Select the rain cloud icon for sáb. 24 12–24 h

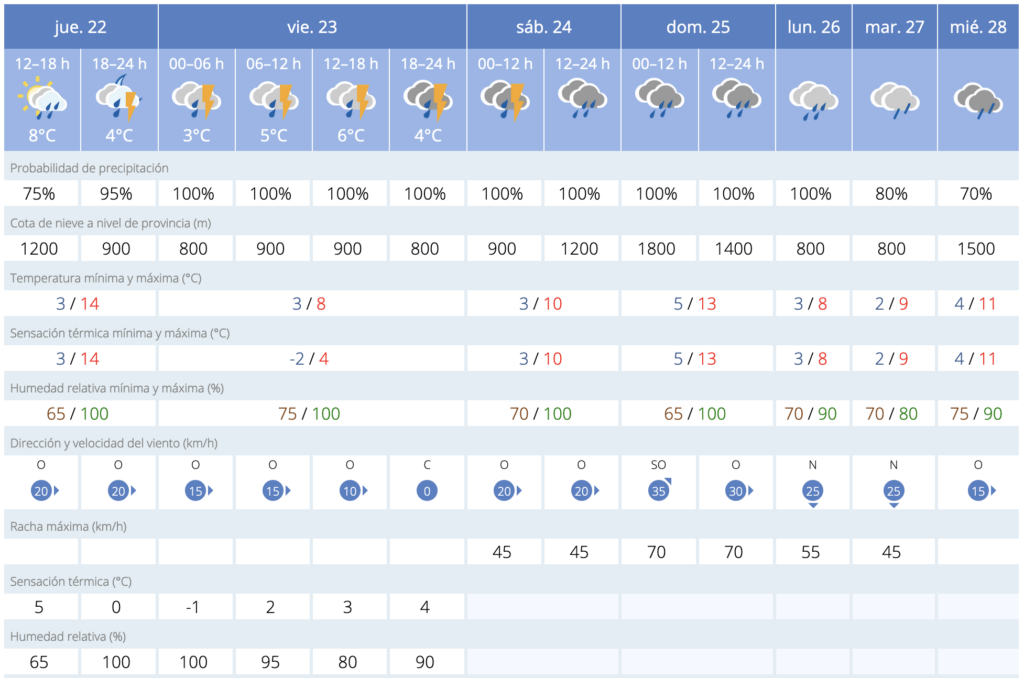582,99
